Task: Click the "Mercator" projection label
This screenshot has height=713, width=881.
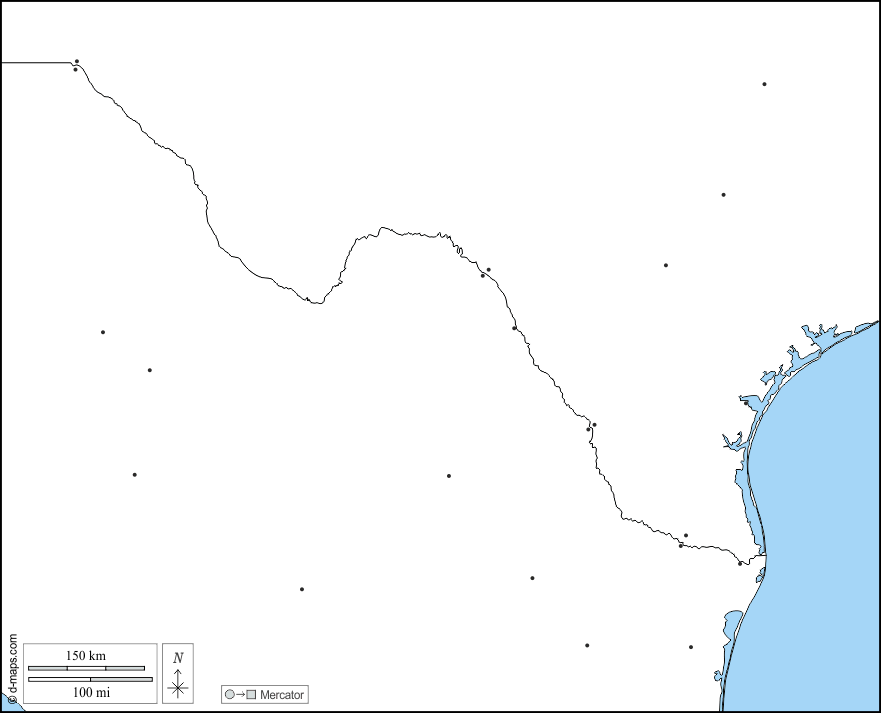Action: pos(282,694)
